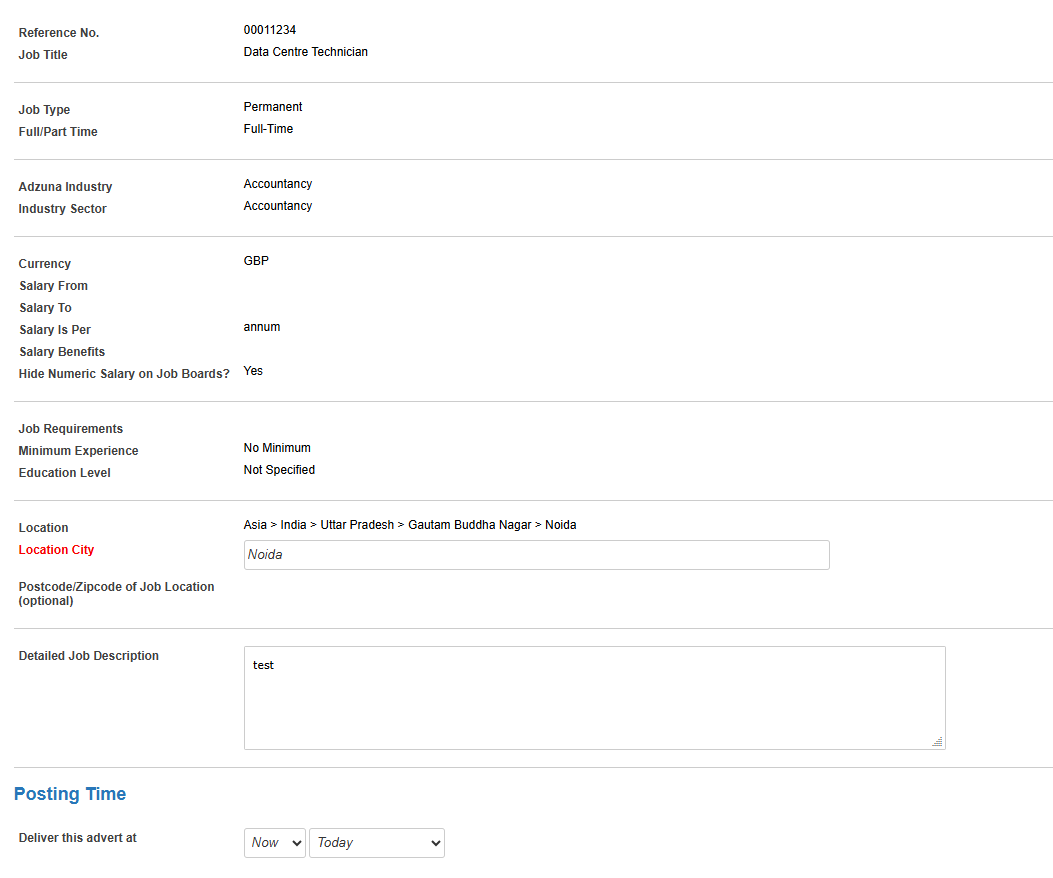
Task: Click the 'annum' salary period value
Action: coord(261,327)
